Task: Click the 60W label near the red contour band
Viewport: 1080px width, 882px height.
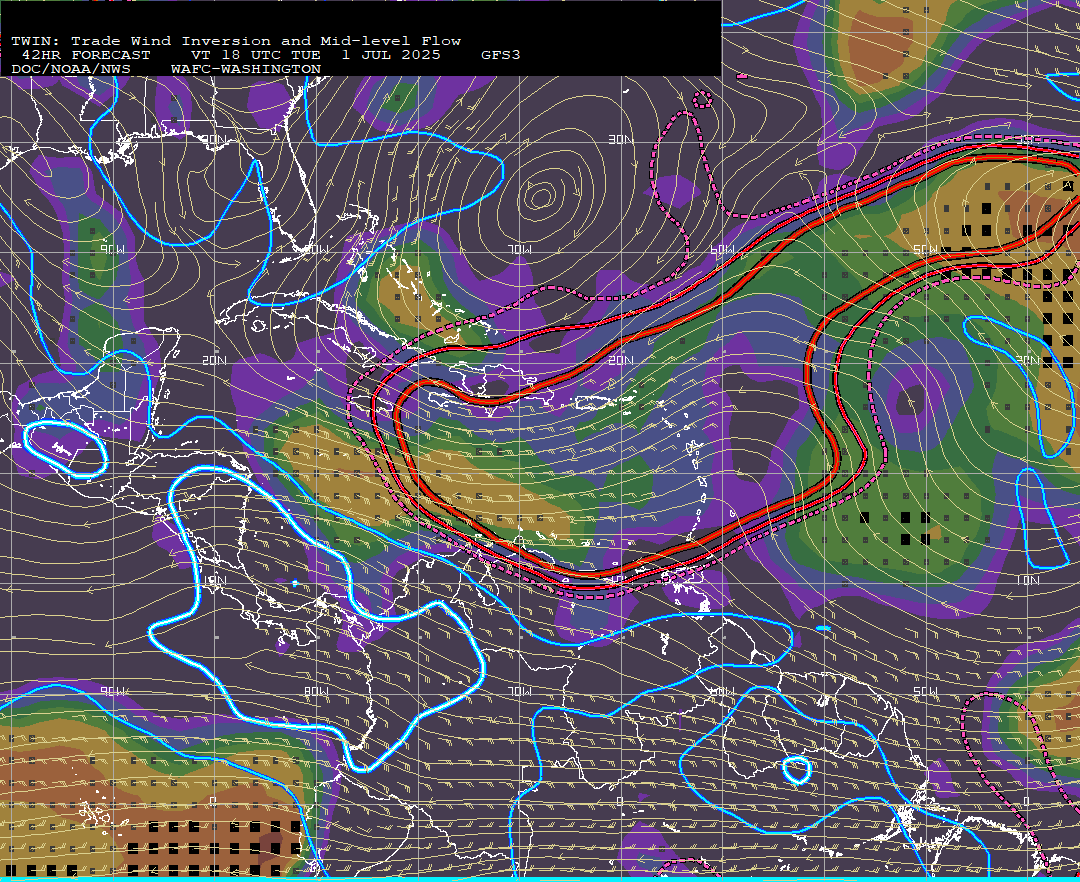Action: click(x=722, y=249)
